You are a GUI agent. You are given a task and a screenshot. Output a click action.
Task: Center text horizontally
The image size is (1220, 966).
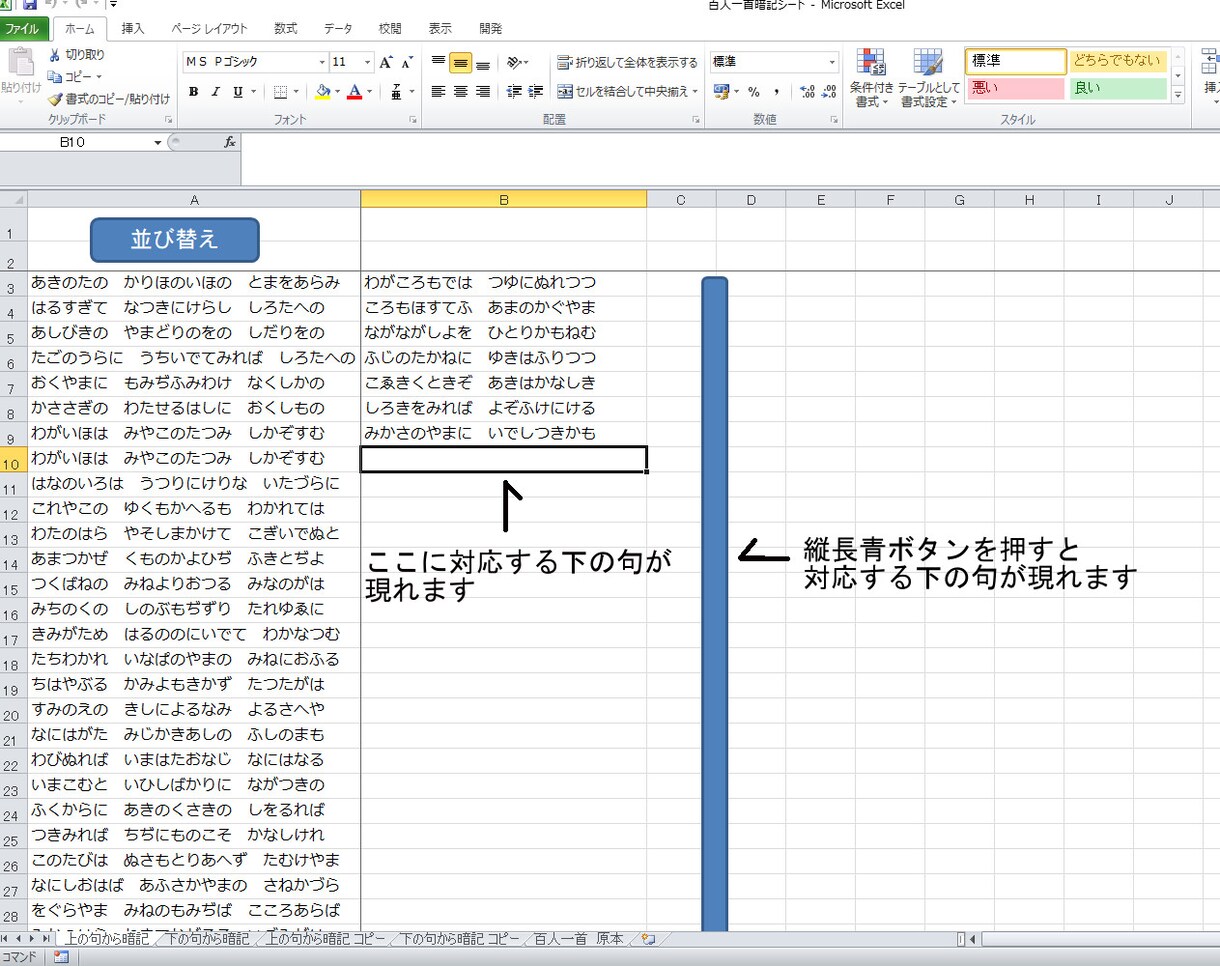click(460, 92)
